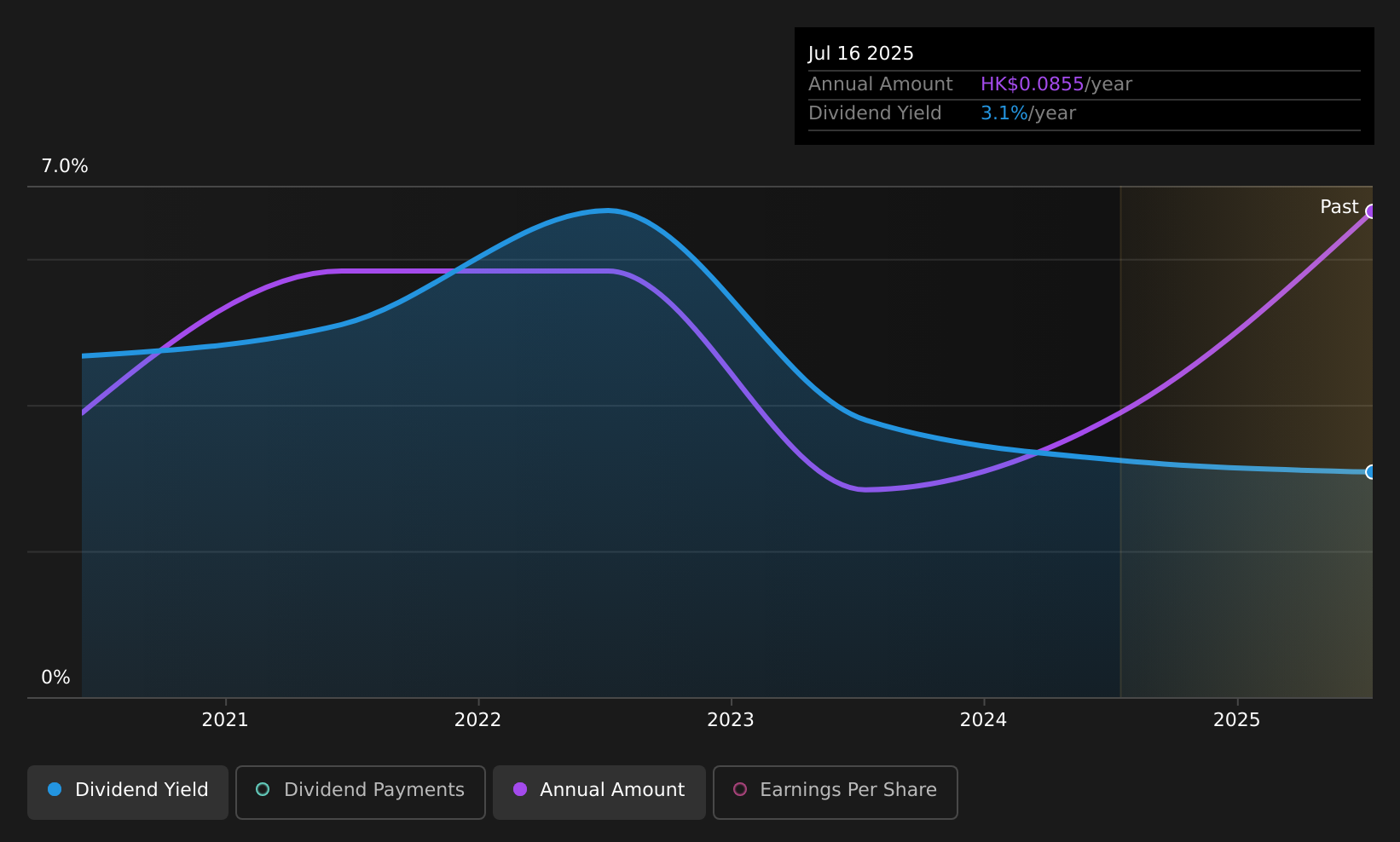The image size is (1400, 842).
Task: Click the Annual Amount tooltip label
Action: coord(881,84)
